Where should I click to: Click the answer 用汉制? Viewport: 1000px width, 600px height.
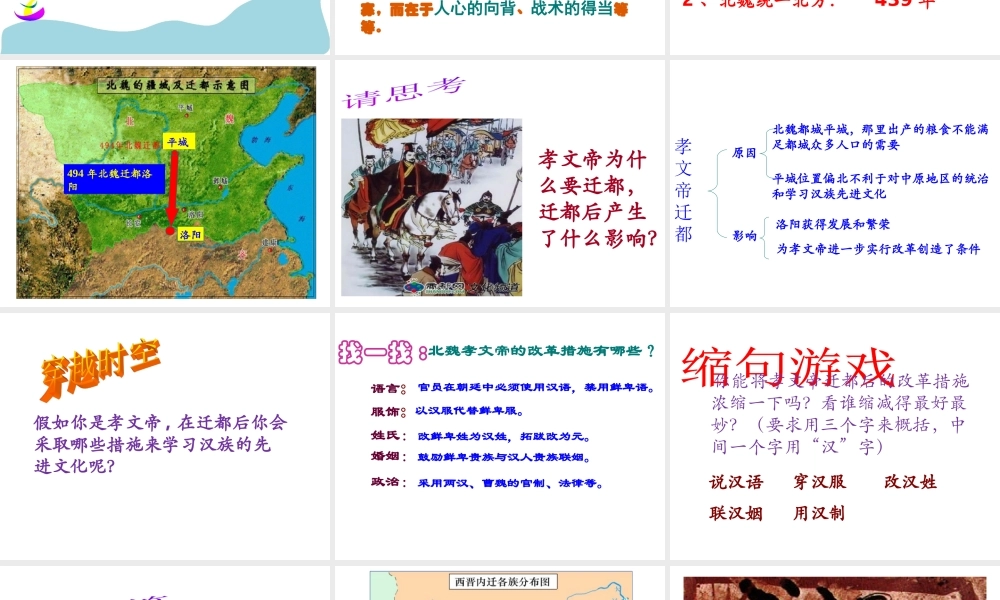820,513
